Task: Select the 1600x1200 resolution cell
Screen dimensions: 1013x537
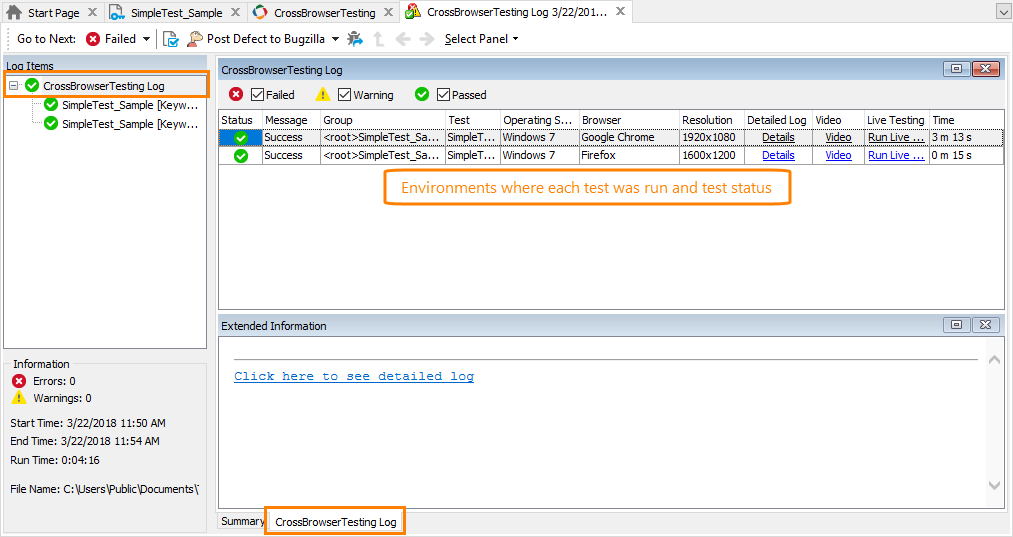Action: coord(712,156)
